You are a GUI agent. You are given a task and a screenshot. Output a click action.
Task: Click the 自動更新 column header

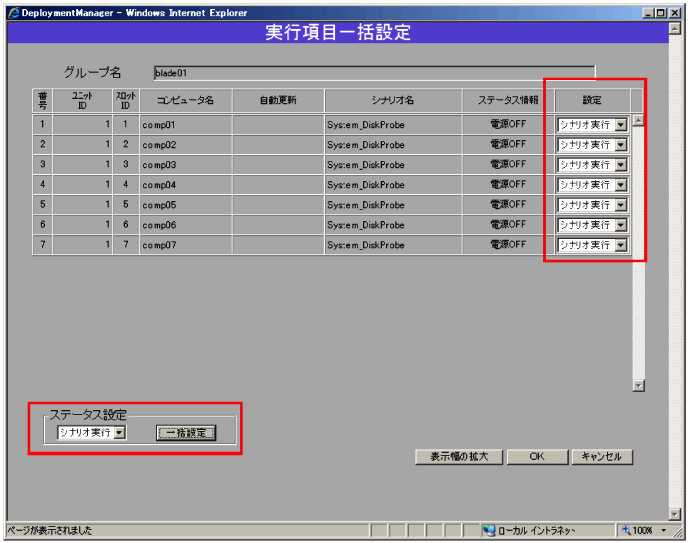(279, 100)
